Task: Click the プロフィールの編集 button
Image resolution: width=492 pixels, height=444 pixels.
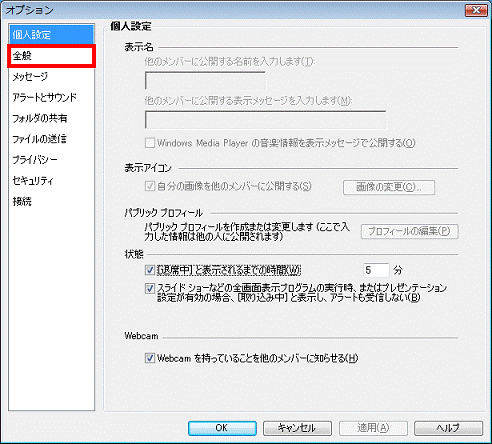Action: pyautogui.click(x=410, y=231)
